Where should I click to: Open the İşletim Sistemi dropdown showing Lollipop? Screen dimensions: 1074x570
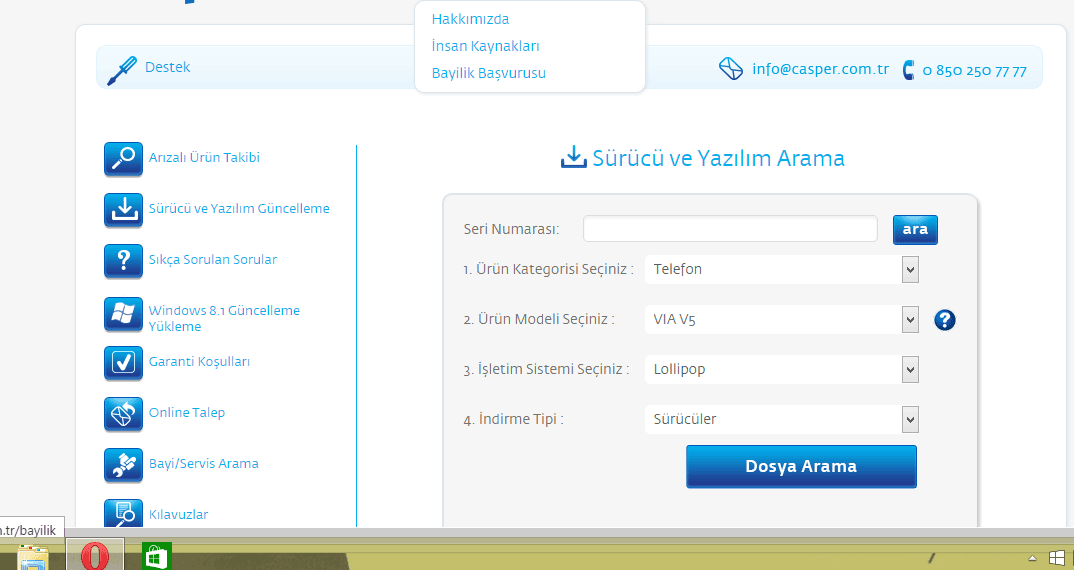tap(782, 369)
